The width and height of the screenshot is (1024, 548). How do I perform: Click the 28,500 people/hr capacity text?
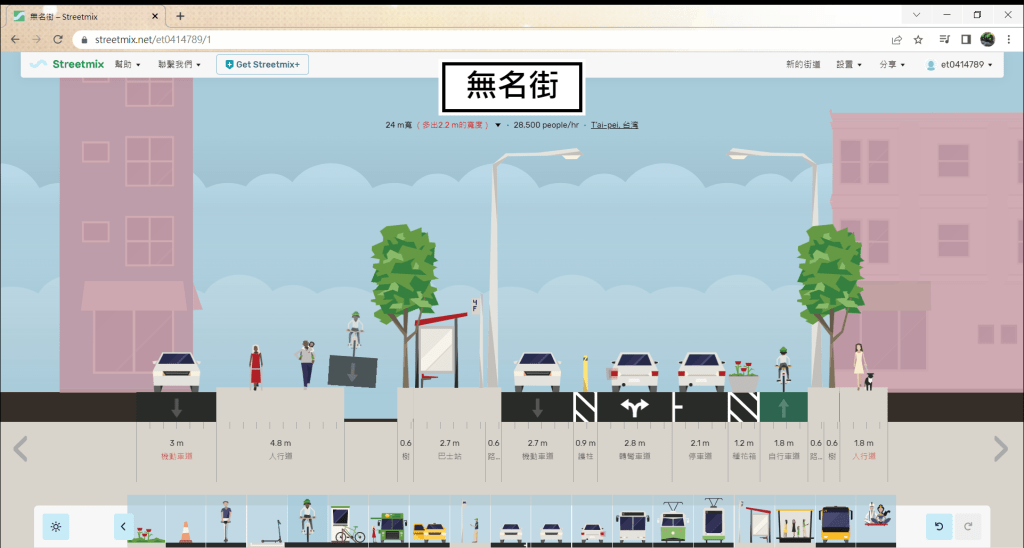(x=546, y=125)
